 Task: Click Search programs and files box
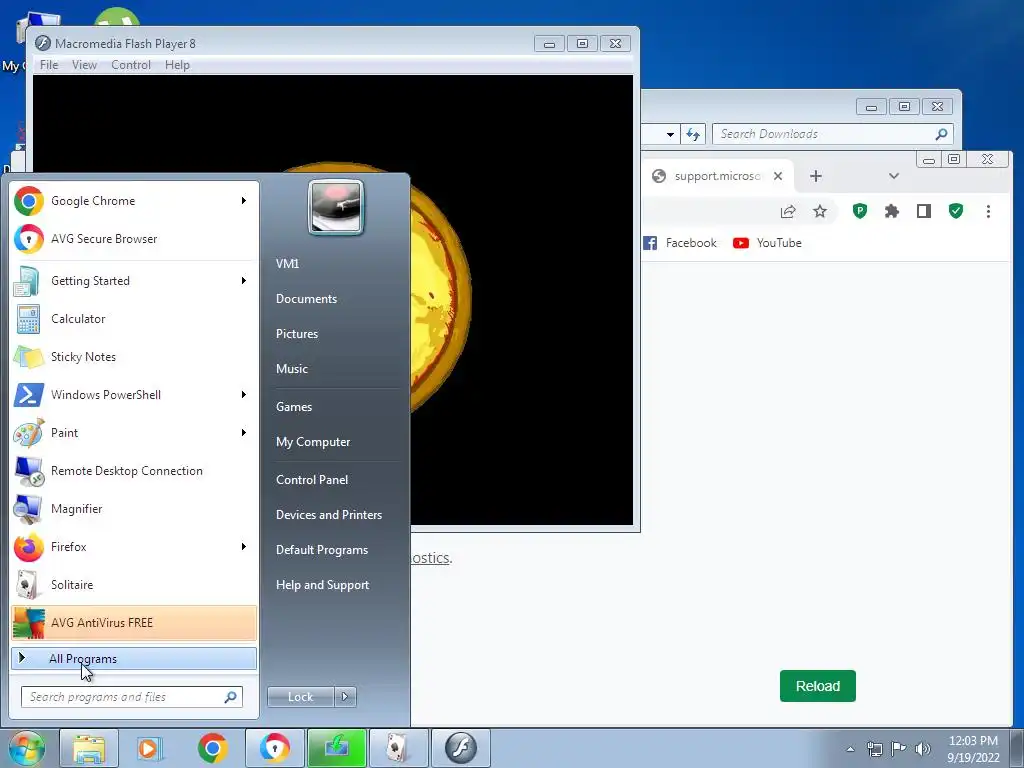point(131,697)
